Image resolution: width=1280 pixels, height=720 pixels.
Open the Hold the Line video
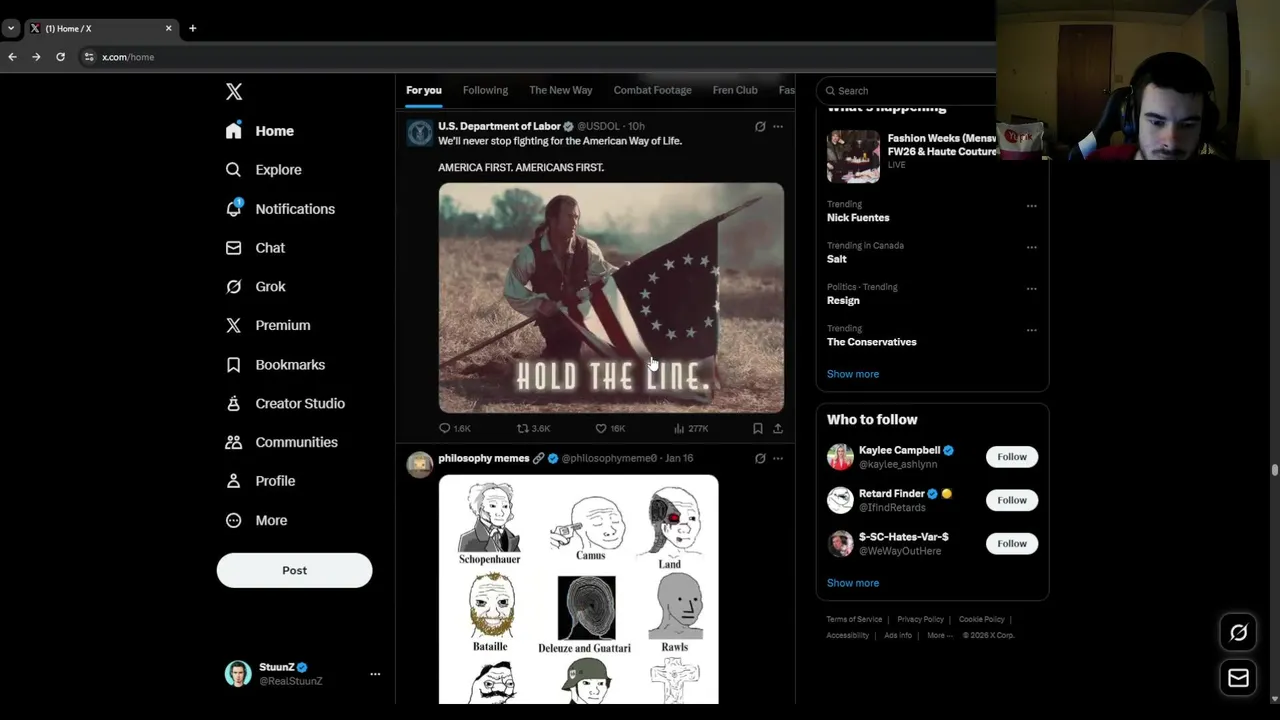(x=611, y=298)
